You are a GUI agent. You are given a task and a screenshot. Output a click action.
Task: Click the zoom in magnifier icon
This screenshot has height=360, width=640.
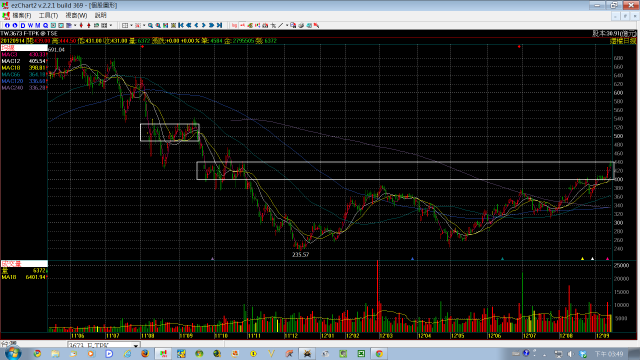[150, 25]
